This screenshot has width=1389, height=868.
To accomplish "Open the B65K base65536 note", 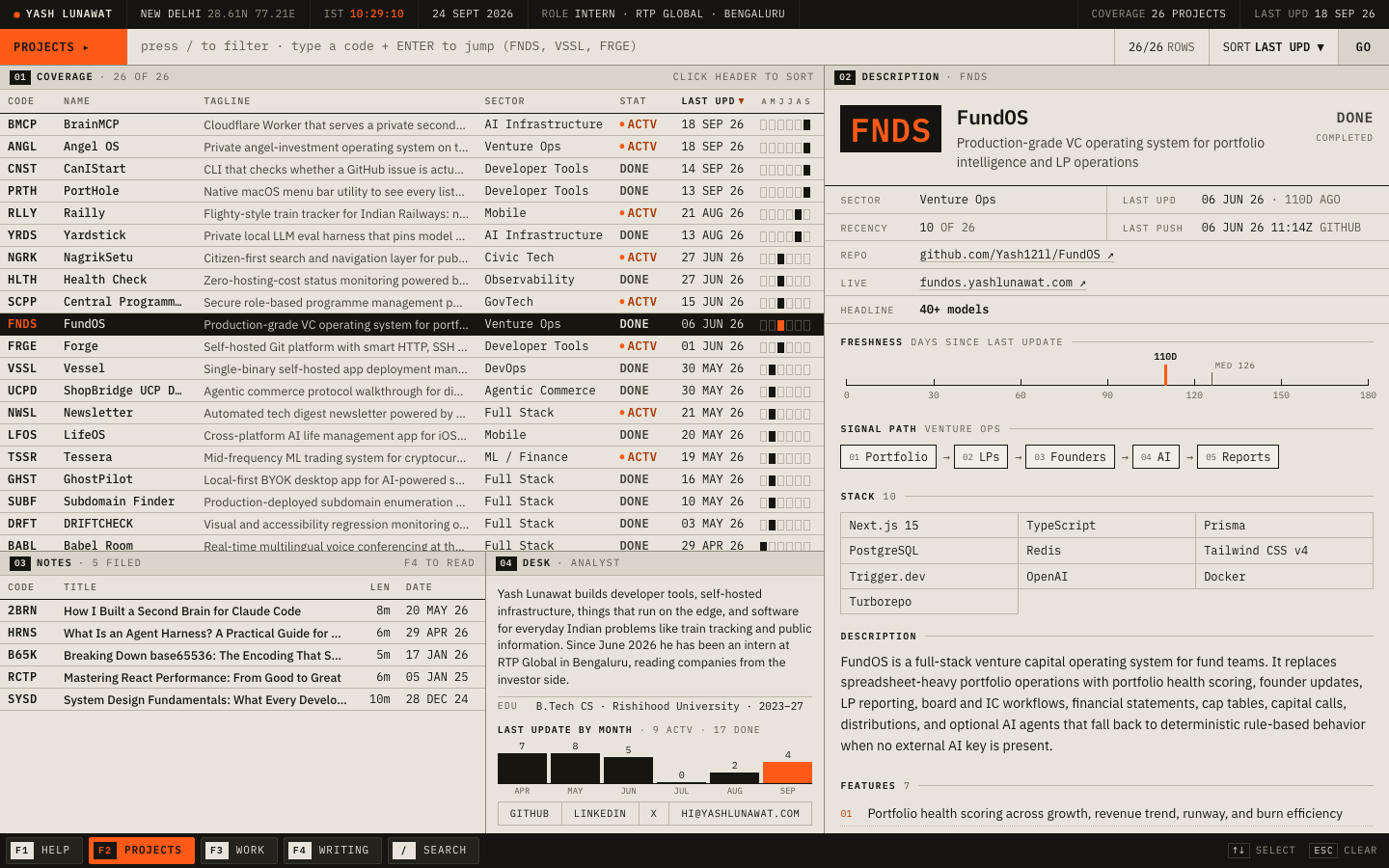I will tap(242, 655).
